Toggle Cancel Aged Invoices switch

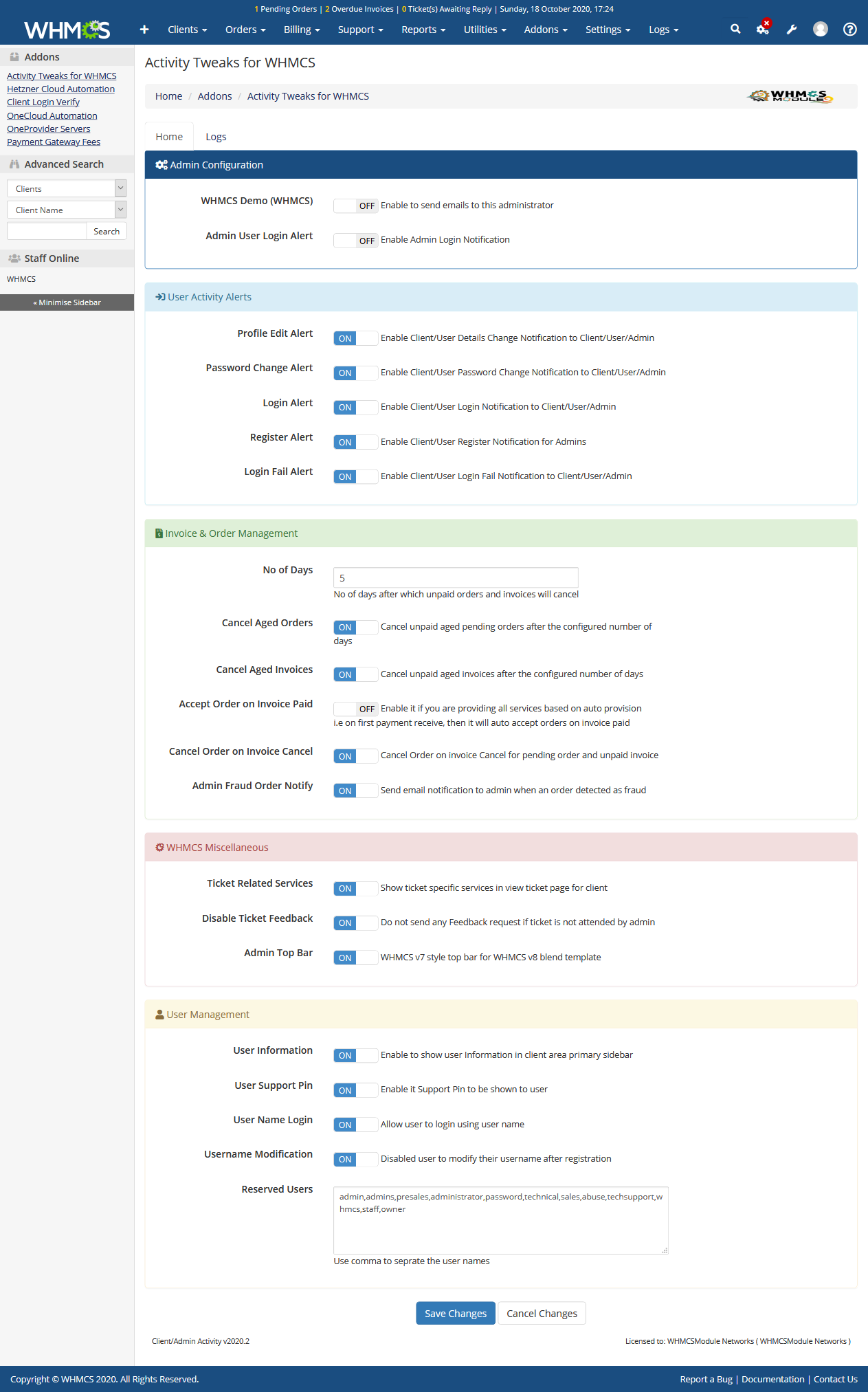coord(355,674)
